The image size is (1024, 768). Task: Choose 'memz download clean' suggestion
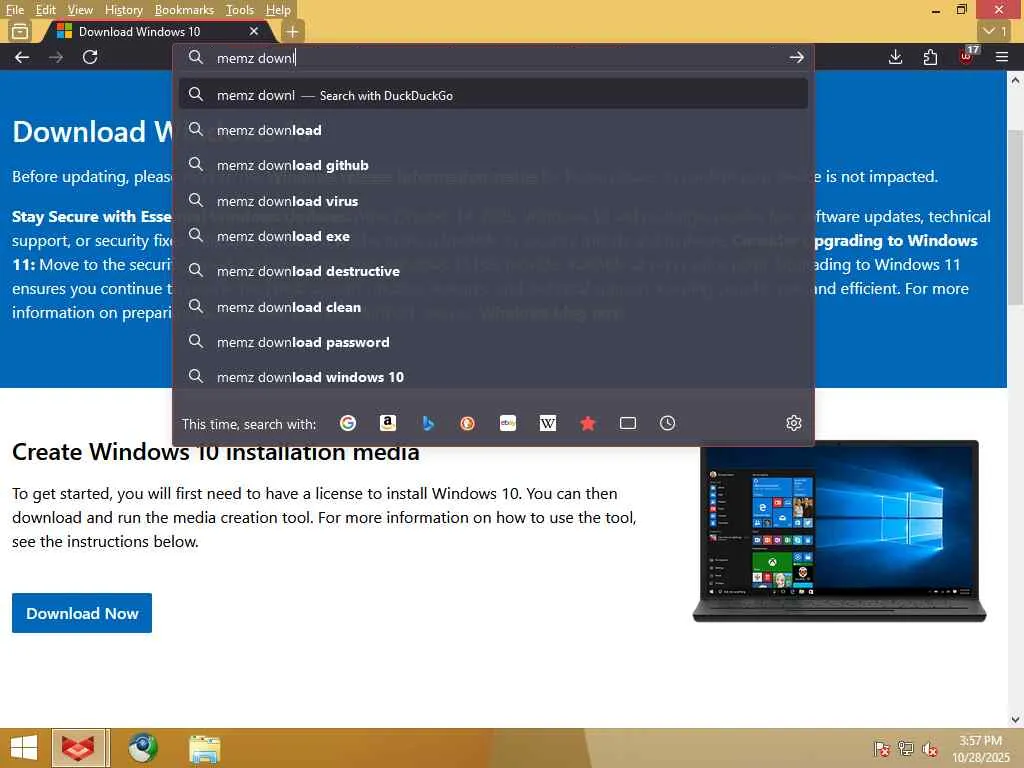(493, 306)
